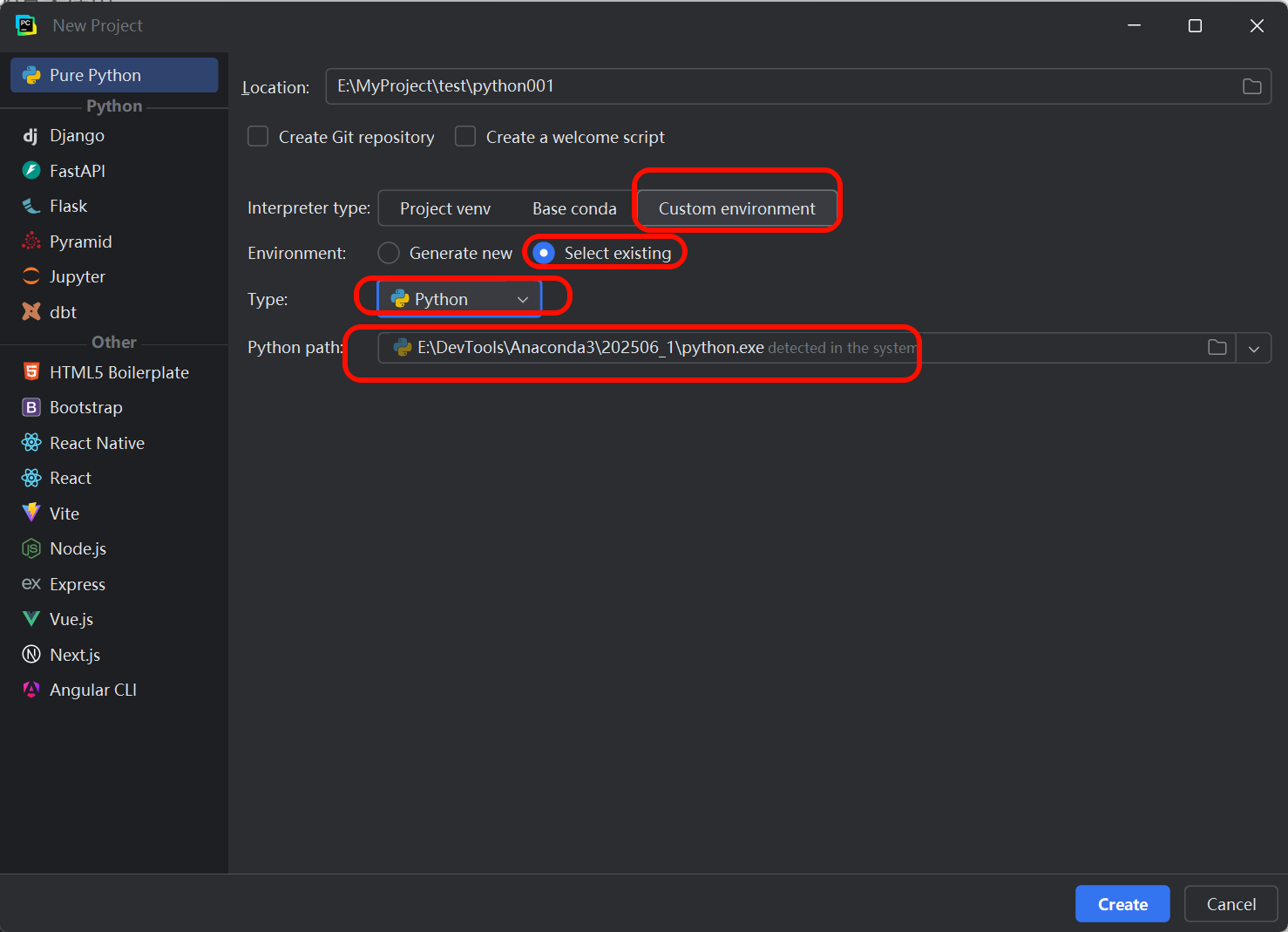The width and height of the screenshot is (1288, 932).
Task: Select the Select existing radio button
Action: point(544,253)
